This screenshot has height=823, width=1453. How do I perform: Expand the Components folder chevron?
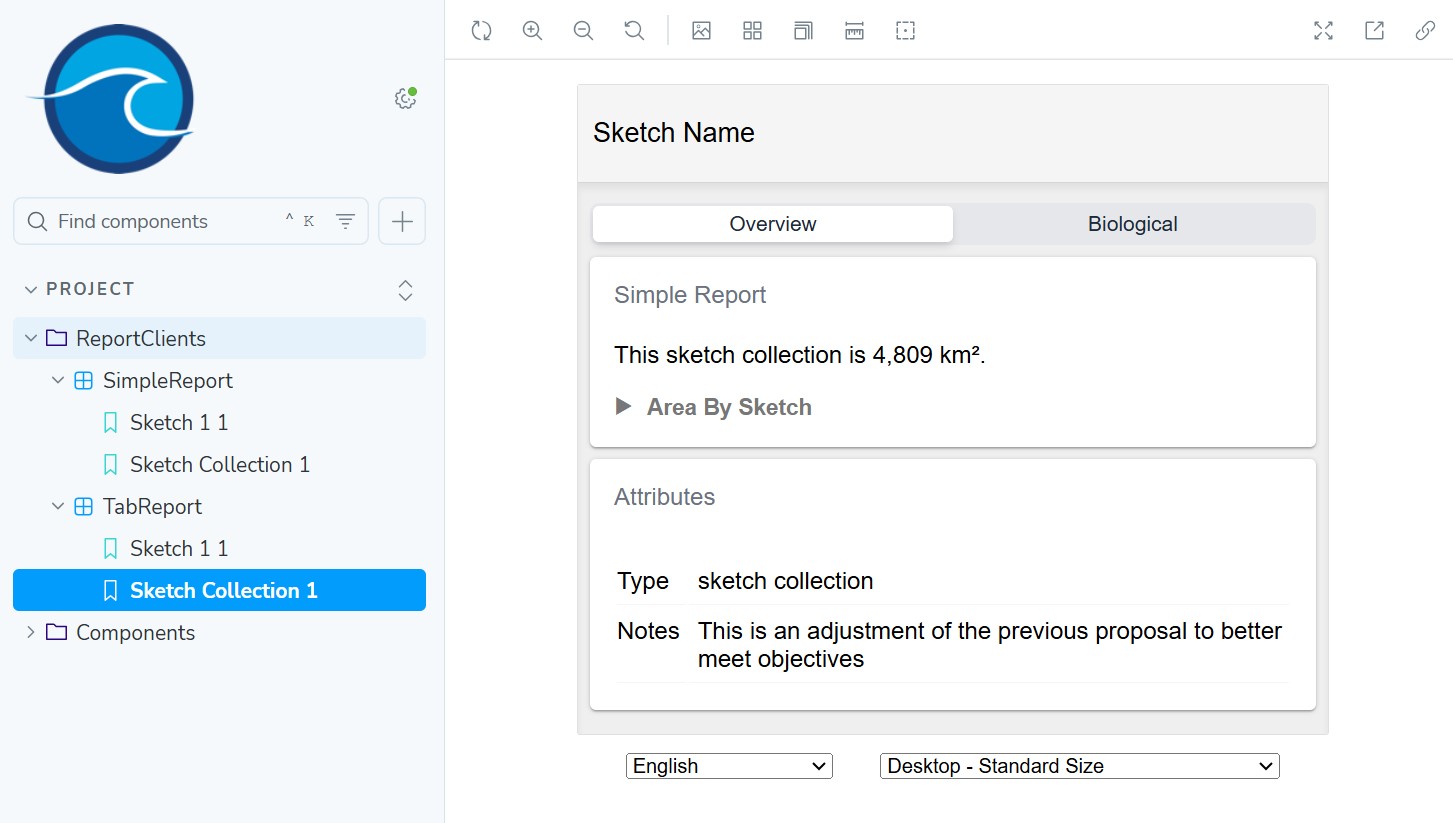31,632
